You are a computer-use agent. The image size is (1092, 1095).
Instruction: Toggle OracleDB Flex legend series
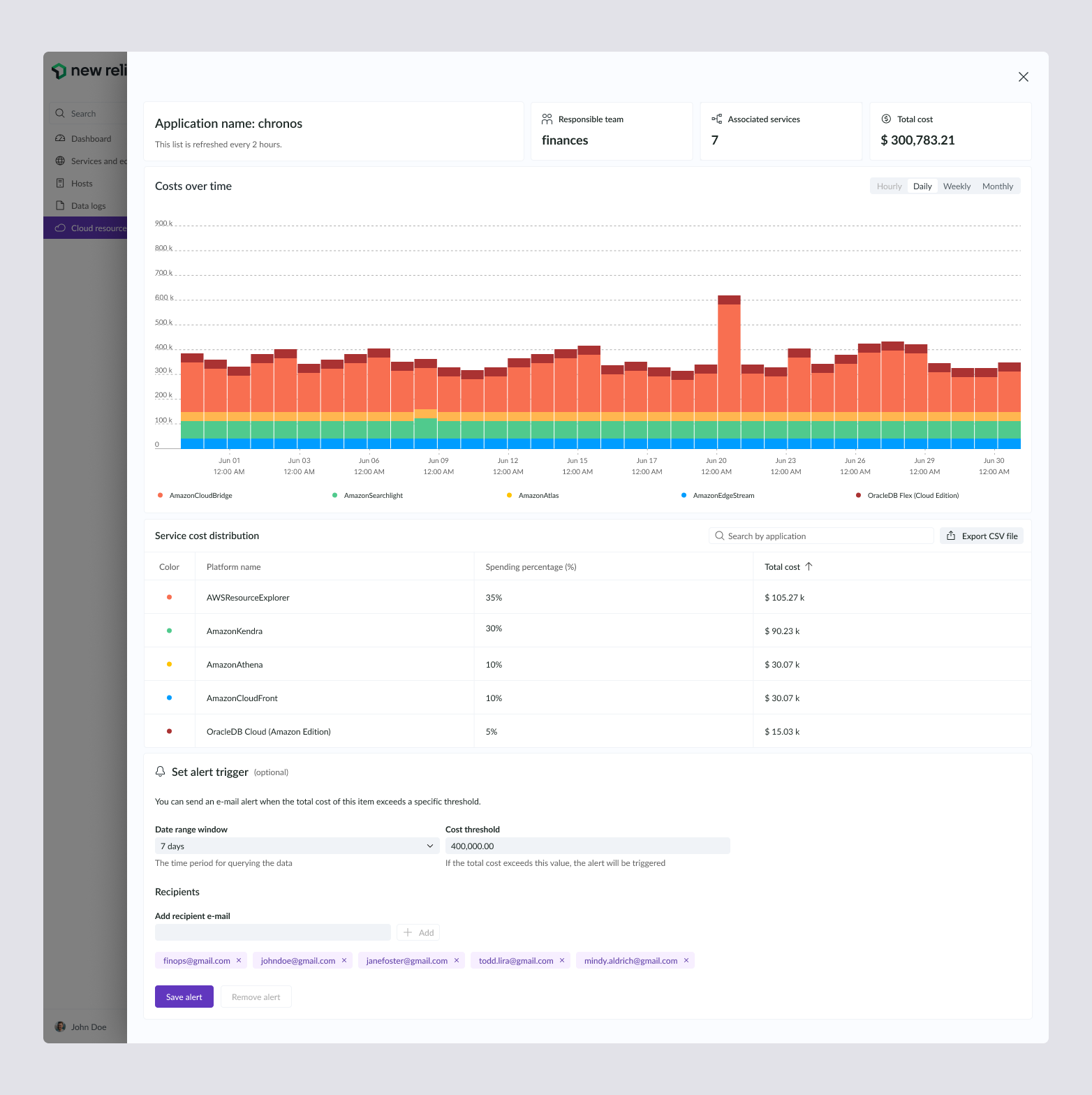tap(907, 495)
